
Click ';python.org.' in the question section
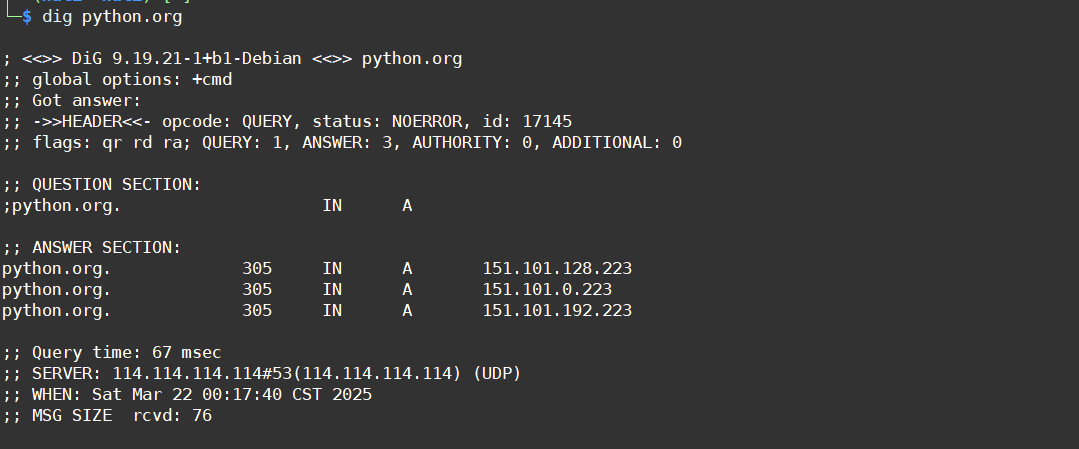(61, 206)
